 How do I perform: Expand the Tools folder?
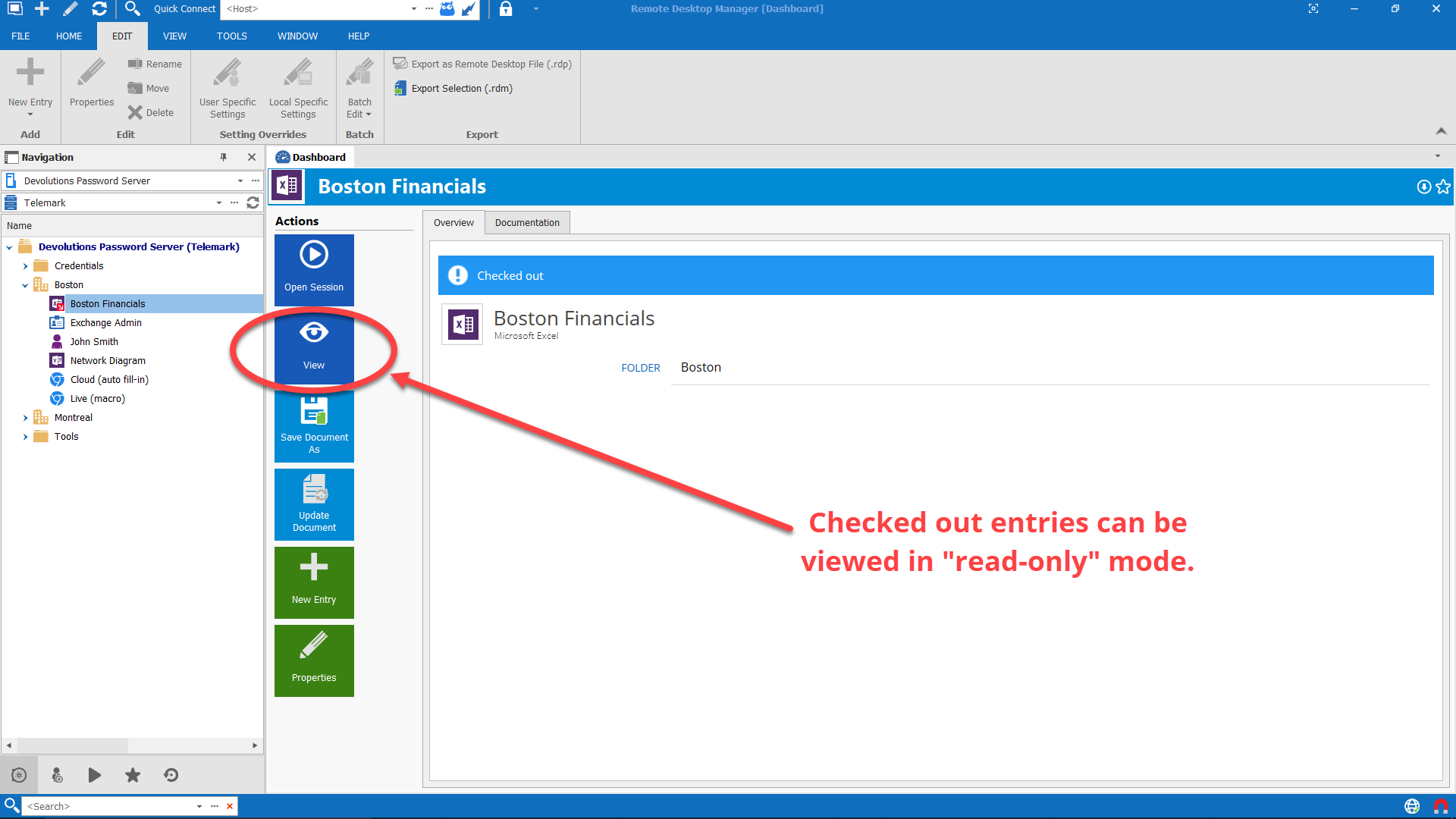pos(25,437)
